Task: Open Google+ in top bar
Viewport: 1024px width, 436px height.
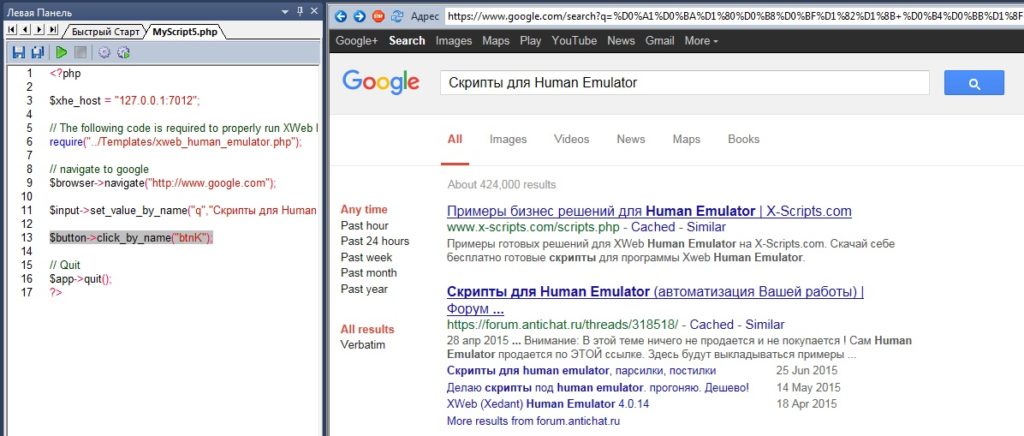Action: click(357, 40)
